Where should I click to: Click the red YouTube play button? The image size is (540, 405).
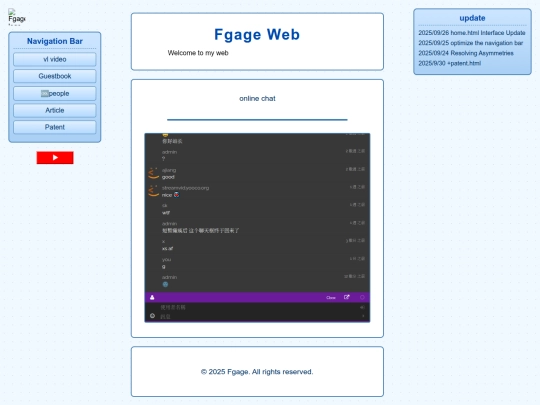coord(55,158)
